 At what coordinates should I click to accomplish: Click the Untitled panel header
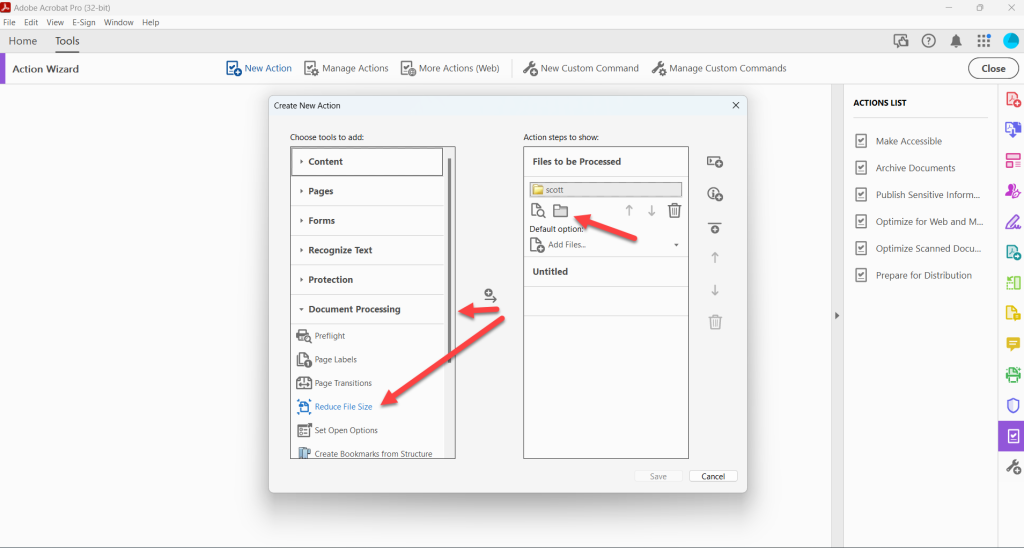point(605,272)
